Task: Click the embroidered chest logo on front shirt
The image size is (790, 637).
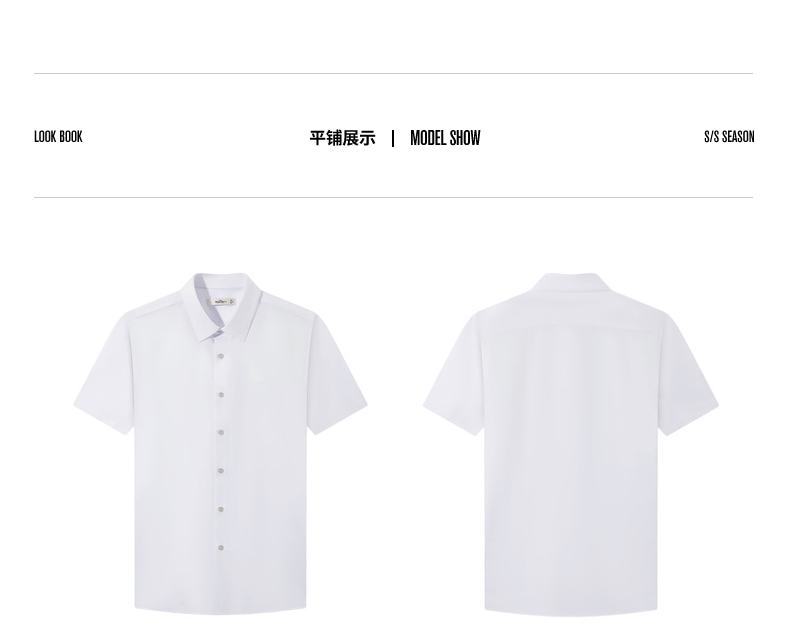Action: (259, 385)
